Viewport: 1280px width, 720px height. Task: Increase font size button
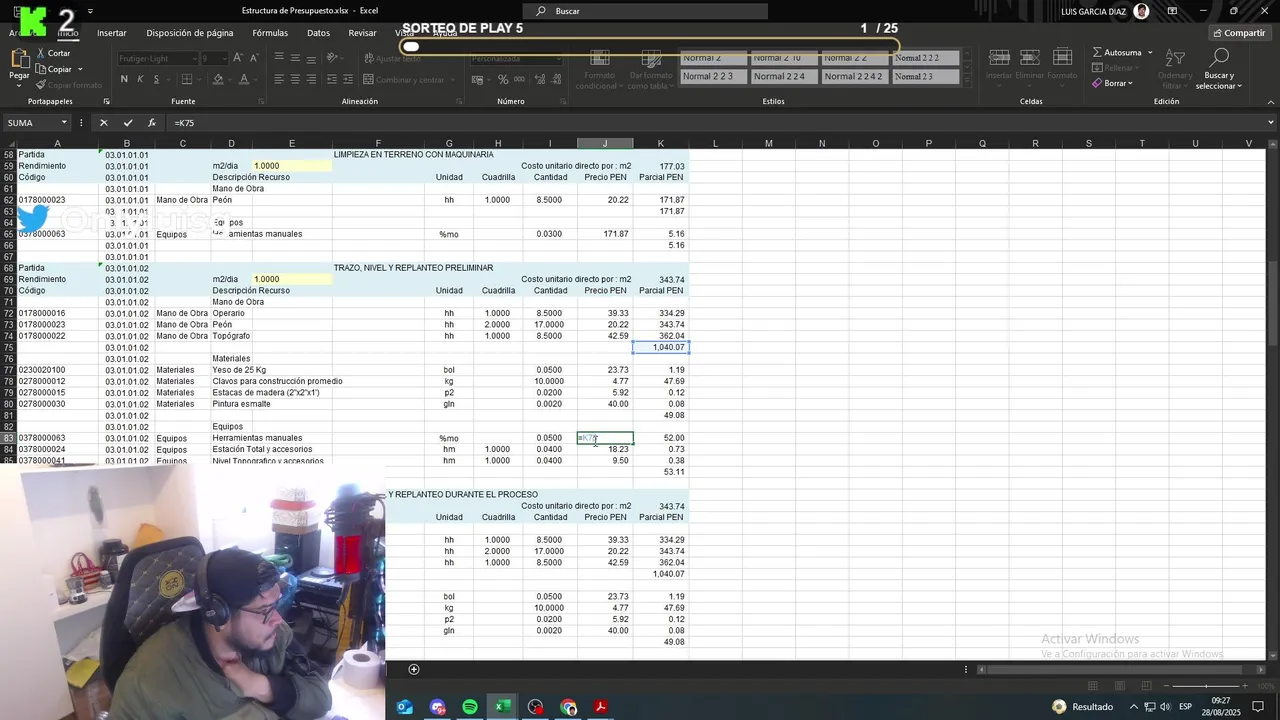[x=239, y=58]
